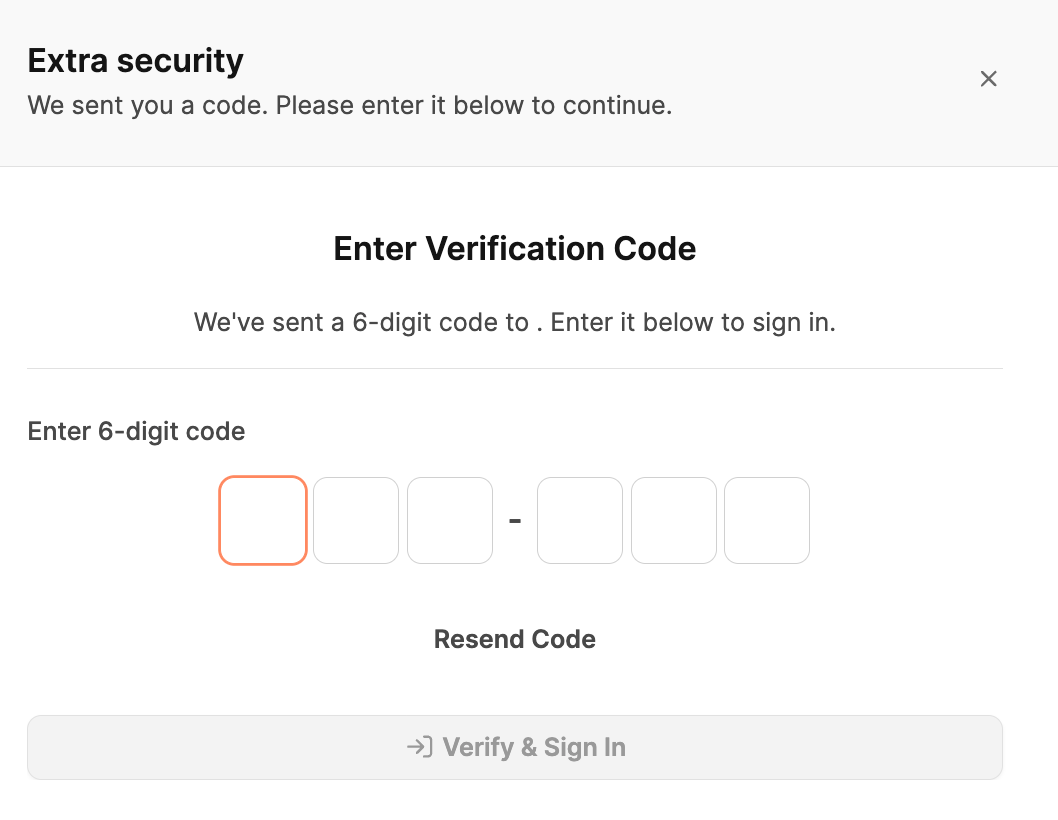Select the second code digit box

point(356,520)
